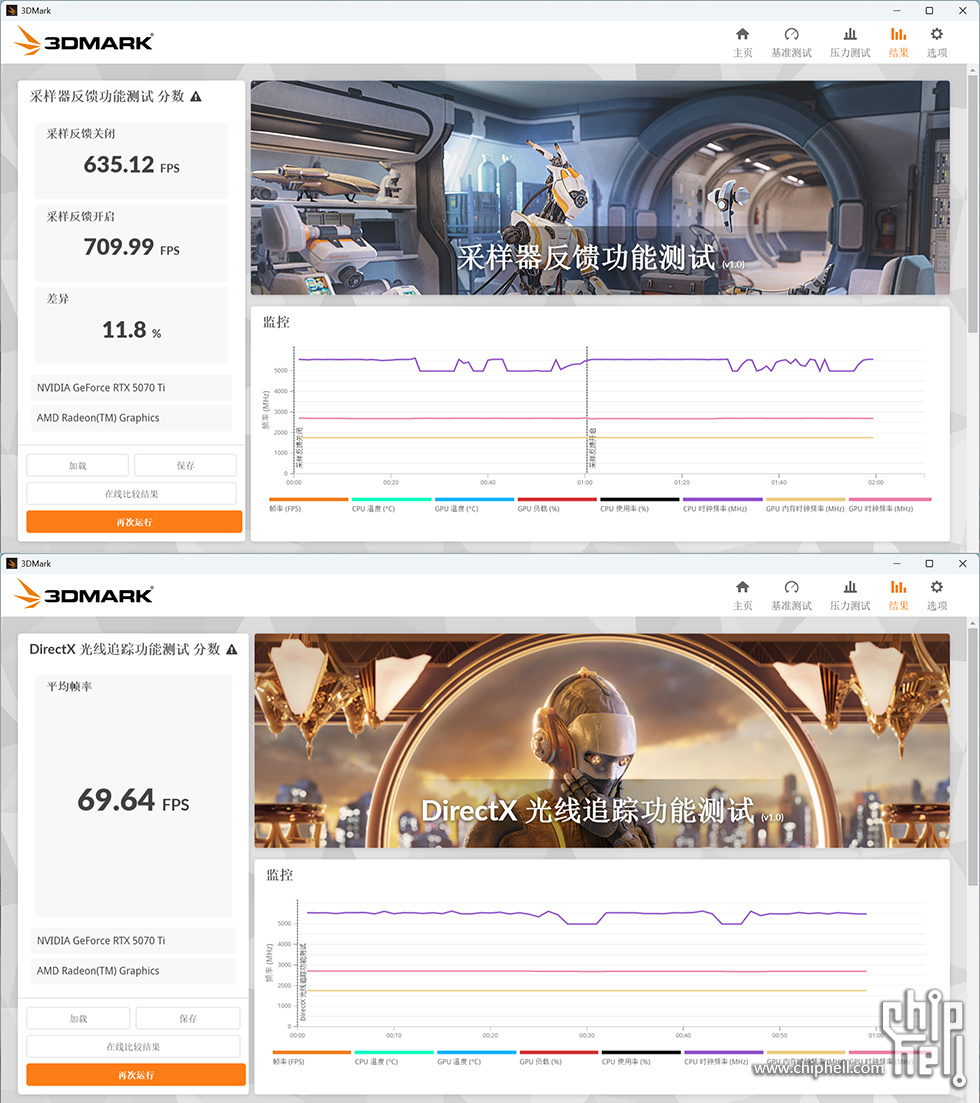Click 3DMark title bar app icon, top window
980x1103 pixels.
point(11,11)
